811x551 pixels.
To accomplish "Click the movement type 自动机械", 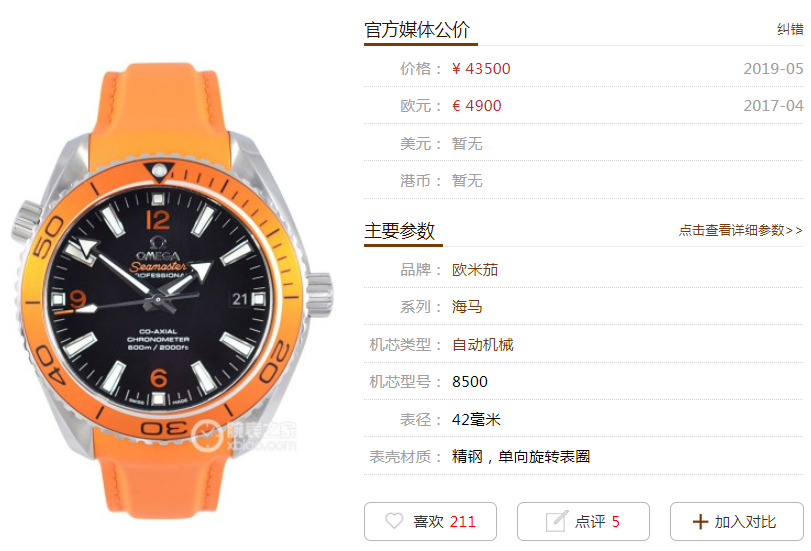I will [483, 345].
